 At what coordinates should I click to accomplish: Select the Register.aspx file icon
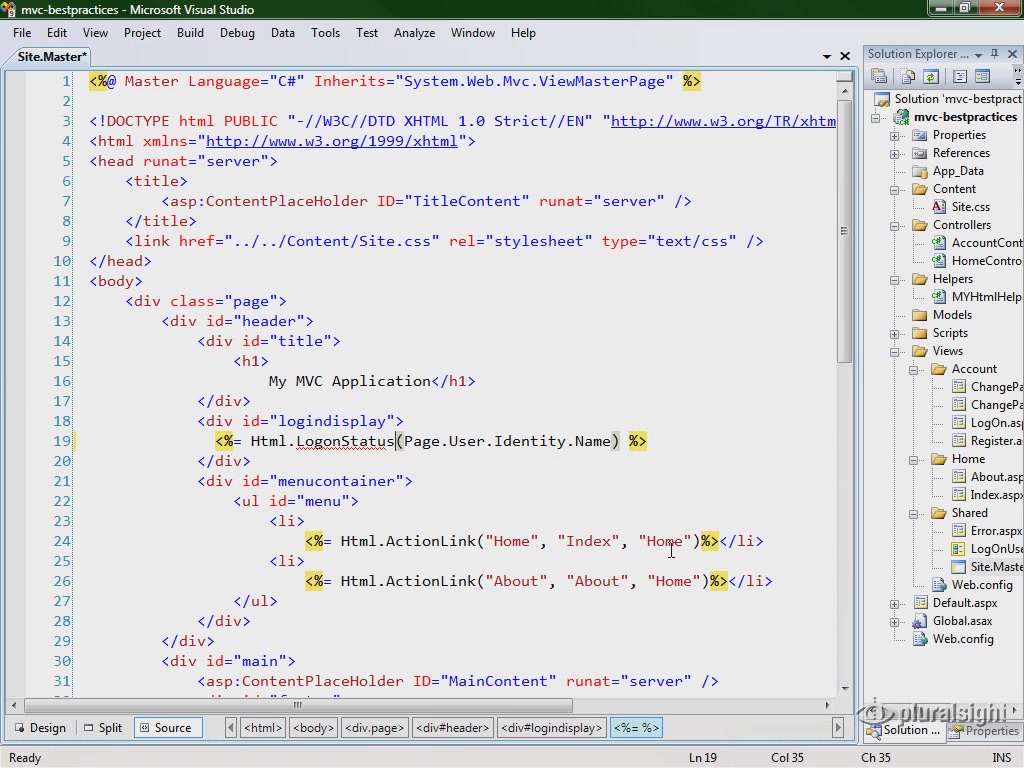tap(959, 441)
